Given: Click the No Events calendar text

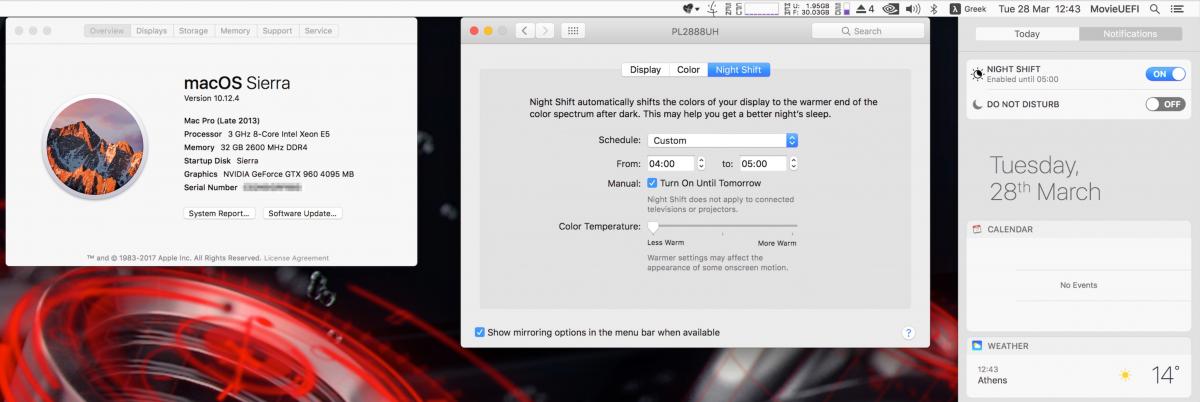Looking at the screenshot, I should [x=1078, y=285].
